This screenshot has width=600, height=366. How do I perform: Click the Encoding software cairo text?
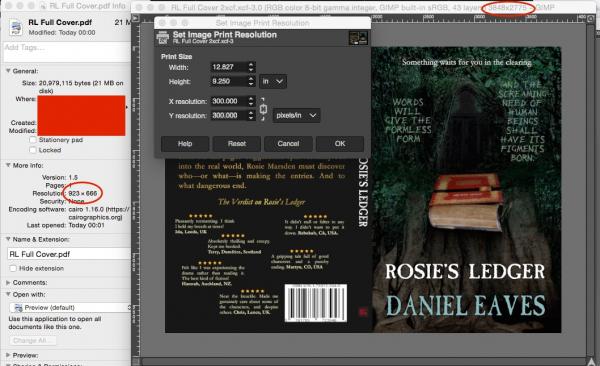point(99,213)
